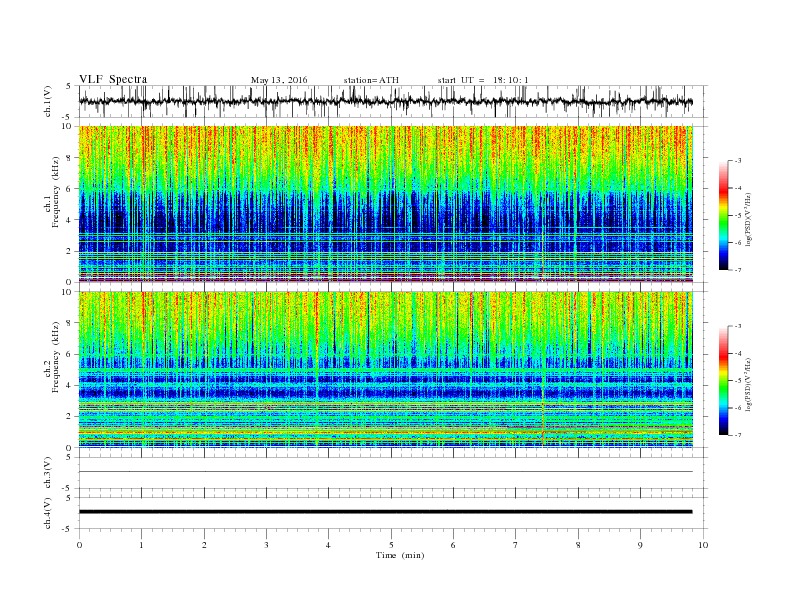The height and width of the screenshot is (612, 792).
Task: Click the ch.1 'Frequency (kHz)' axis label
Action: pos(55,192)
